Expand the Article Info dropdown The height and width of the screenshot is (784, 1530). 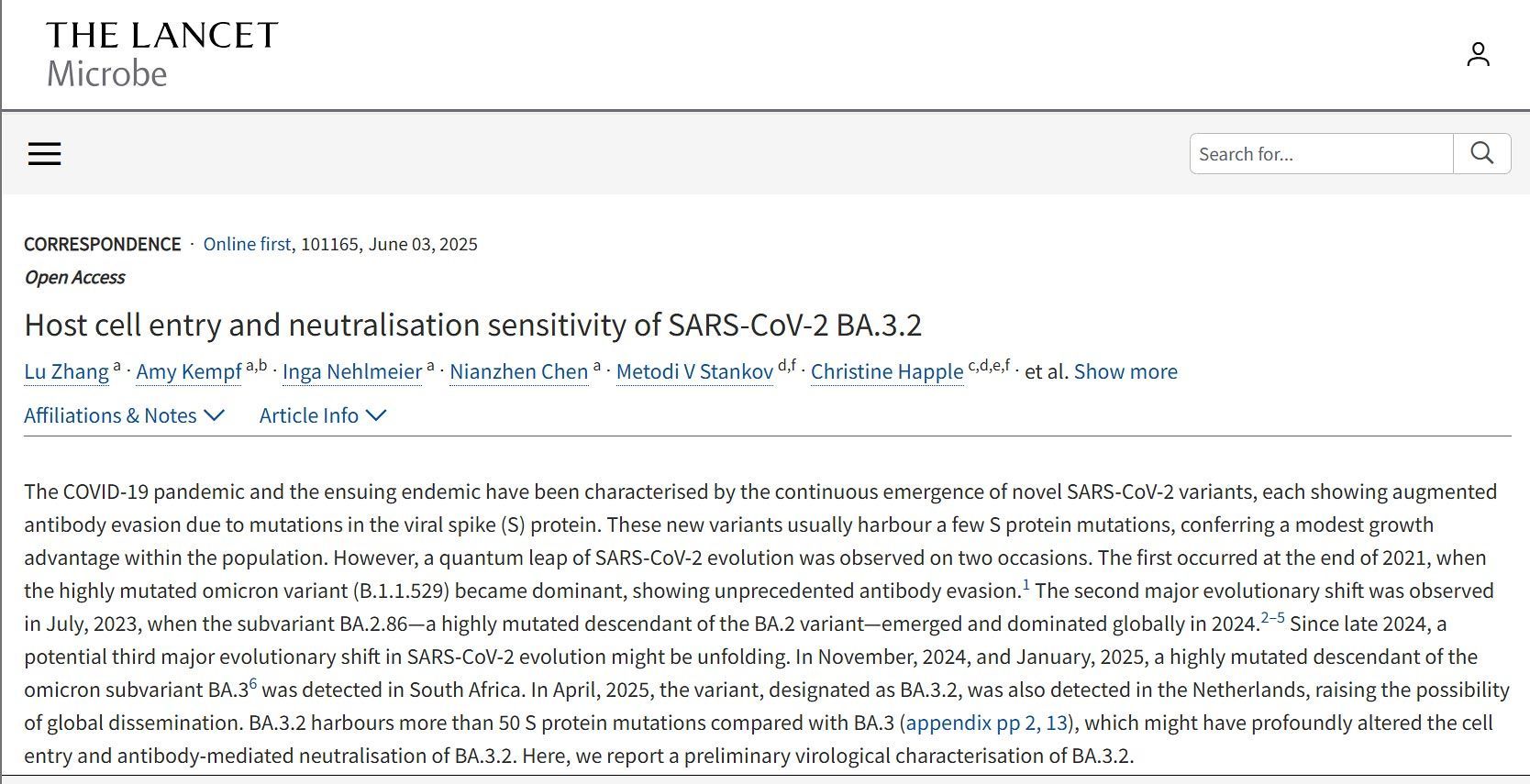(322, 415)
